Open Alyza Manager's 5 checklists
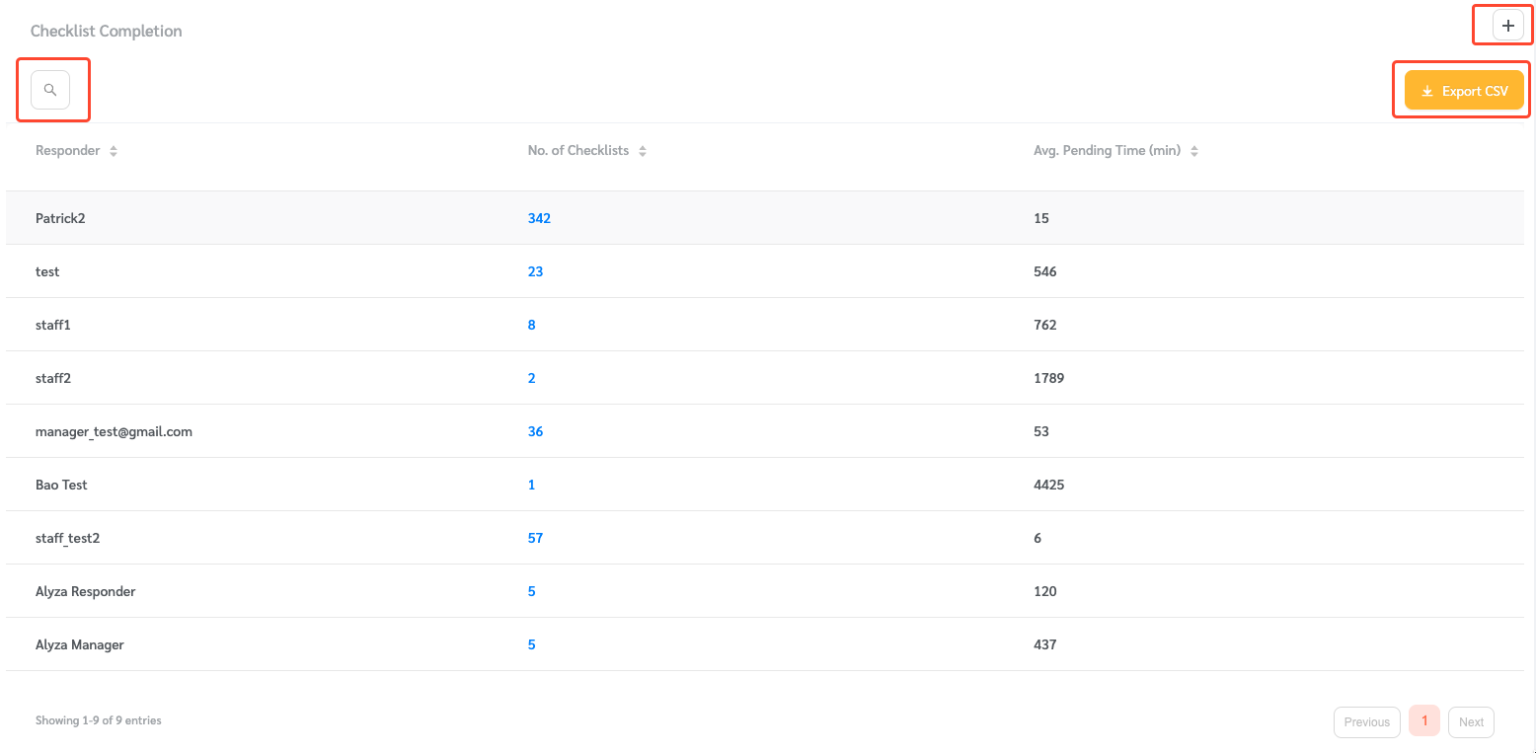 pos(531,644)
